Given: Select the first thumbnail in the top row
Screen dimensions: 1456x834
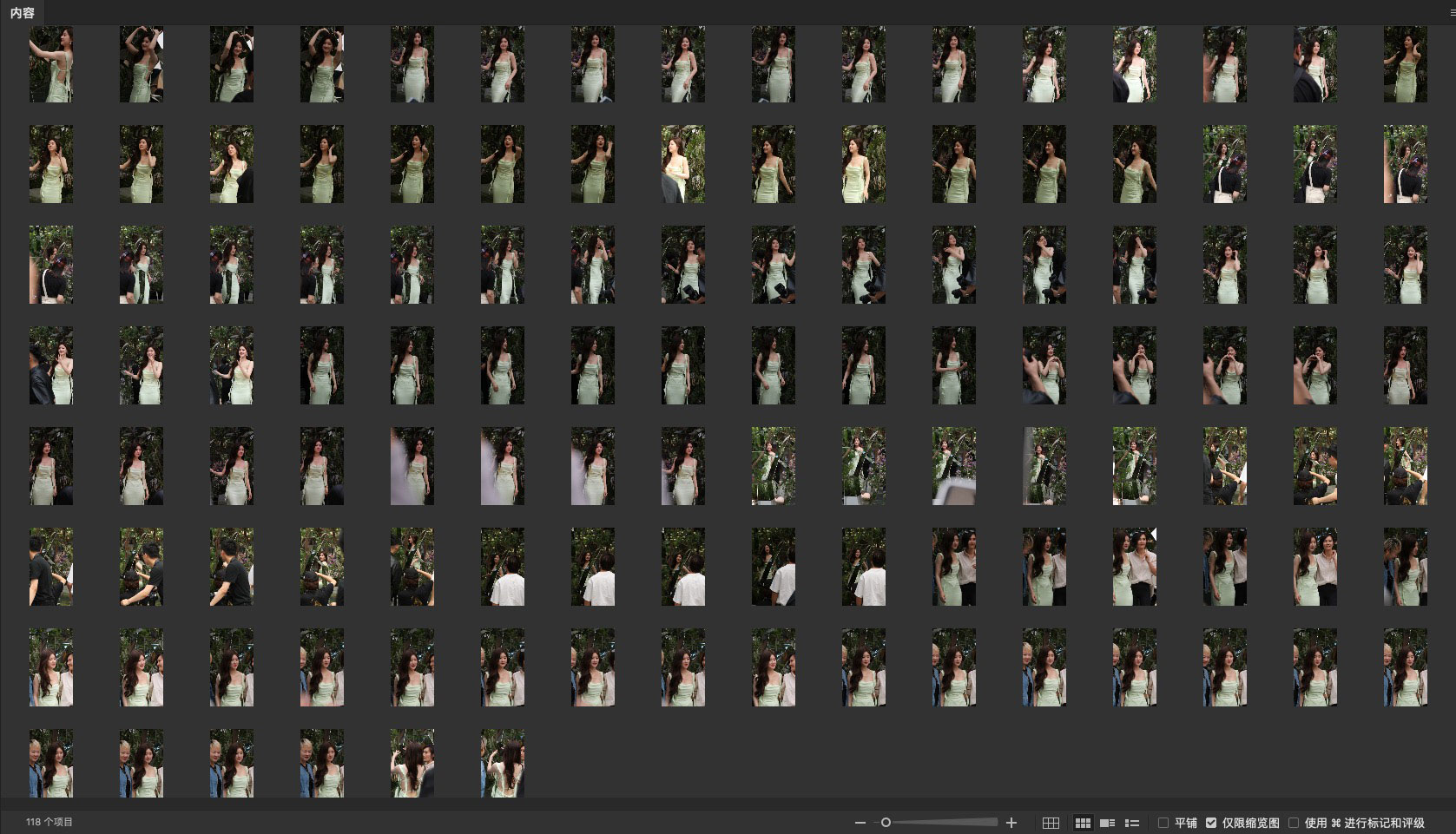Looking at the screenshot, I should point(51,64).
